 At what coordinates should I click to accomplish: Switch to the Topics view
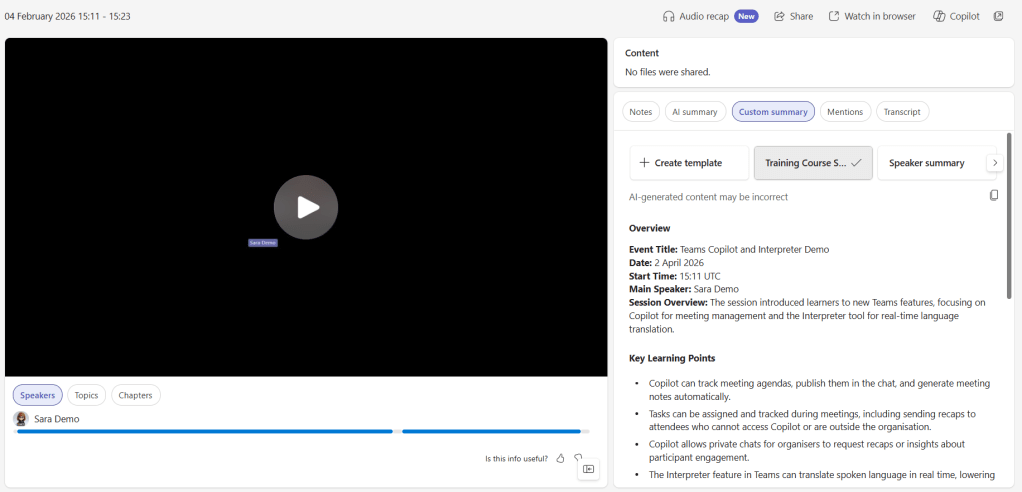[86, 395]
